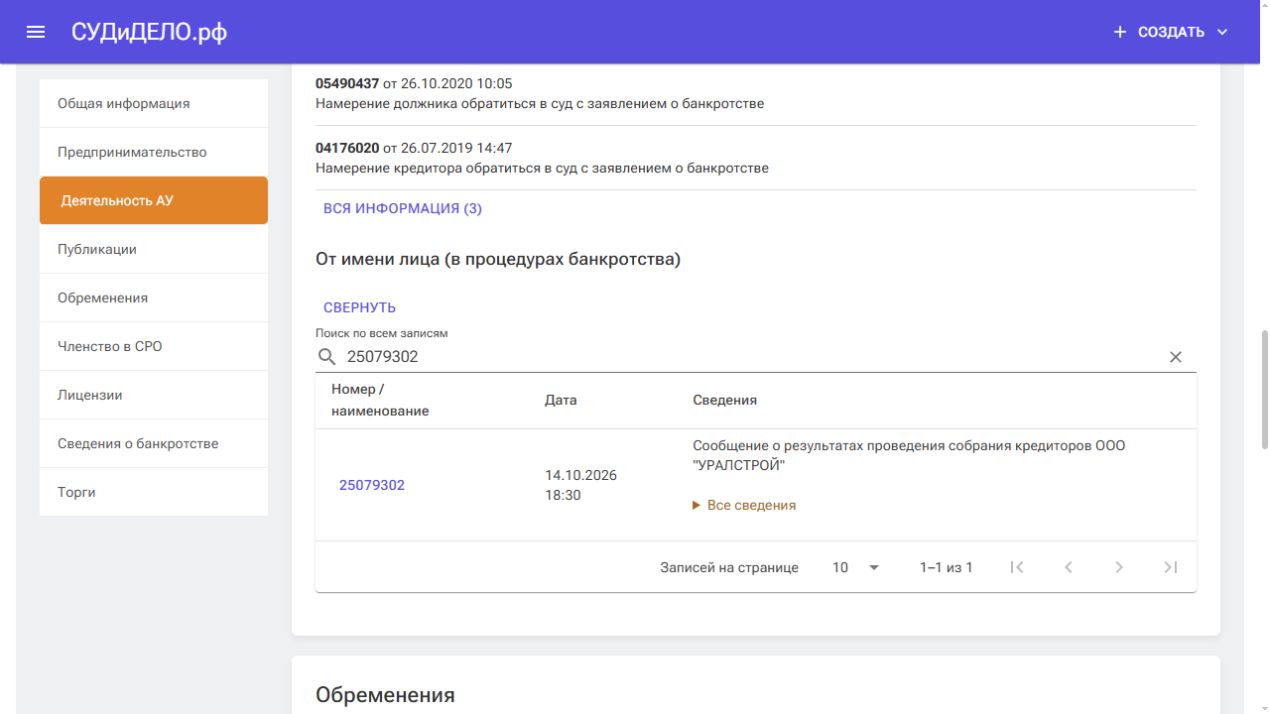Click the Номер / наименование column header
Screen dimensions: 1270x714
(380, 401)
